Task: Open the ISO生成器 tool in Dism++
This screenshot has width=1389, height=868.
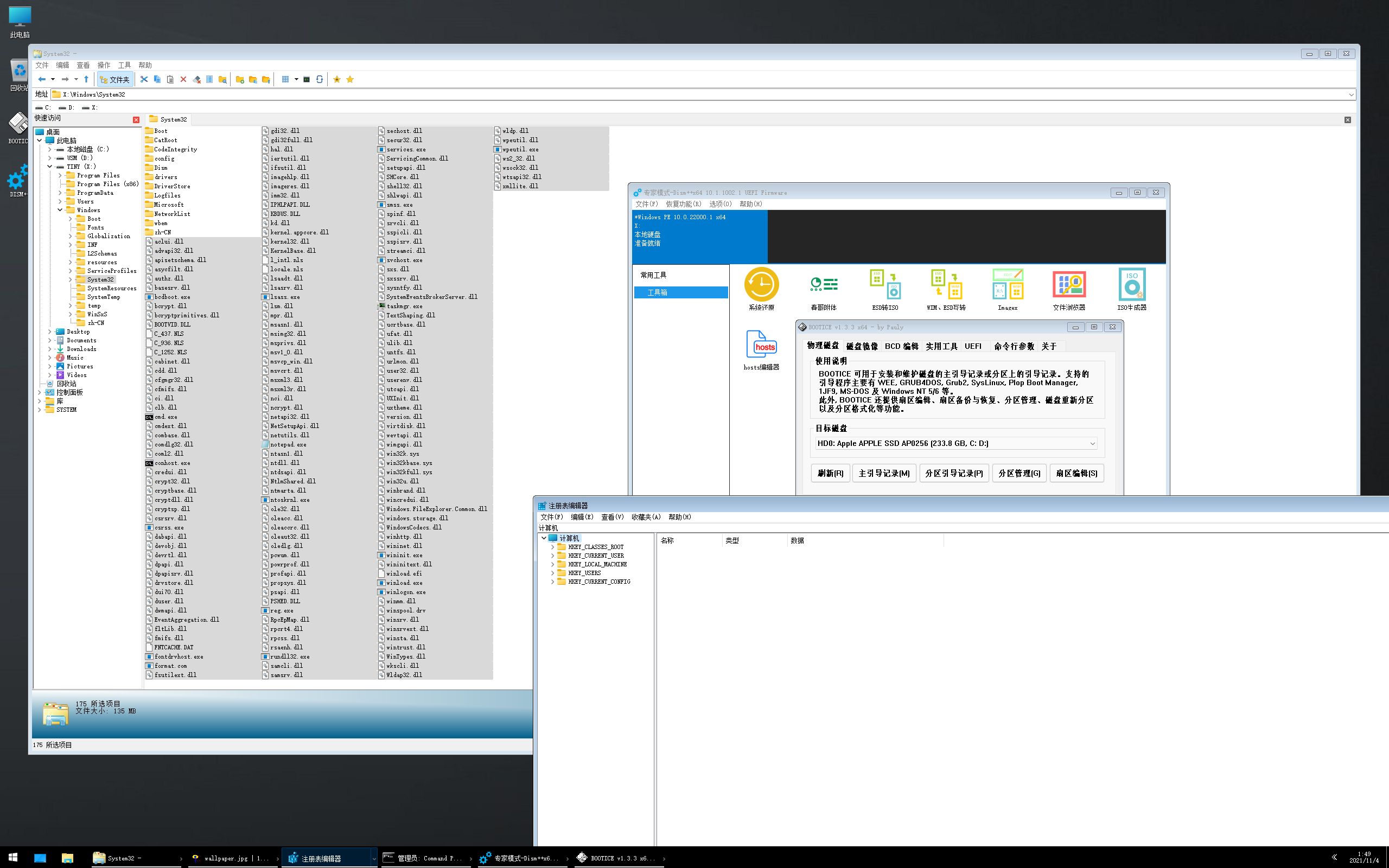Action: (x=1132, y=289)
